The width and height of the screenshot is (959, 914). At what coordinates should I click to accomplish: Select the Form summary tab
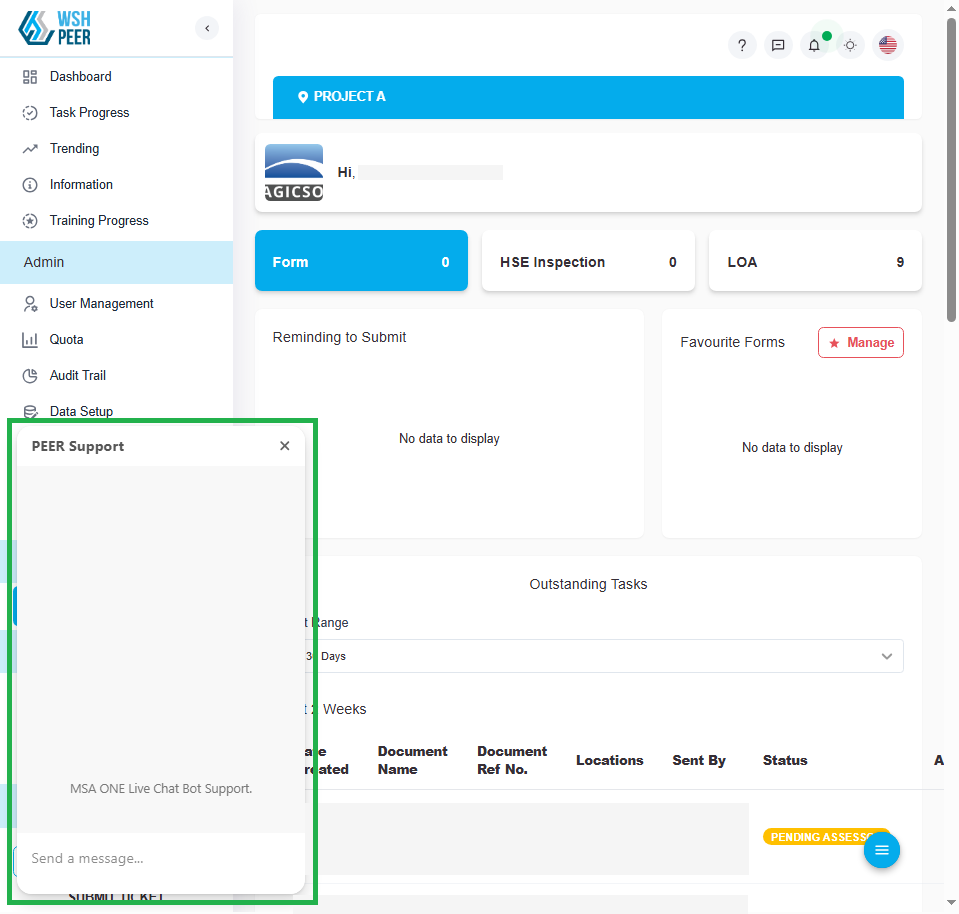click(x=361, y=262)
